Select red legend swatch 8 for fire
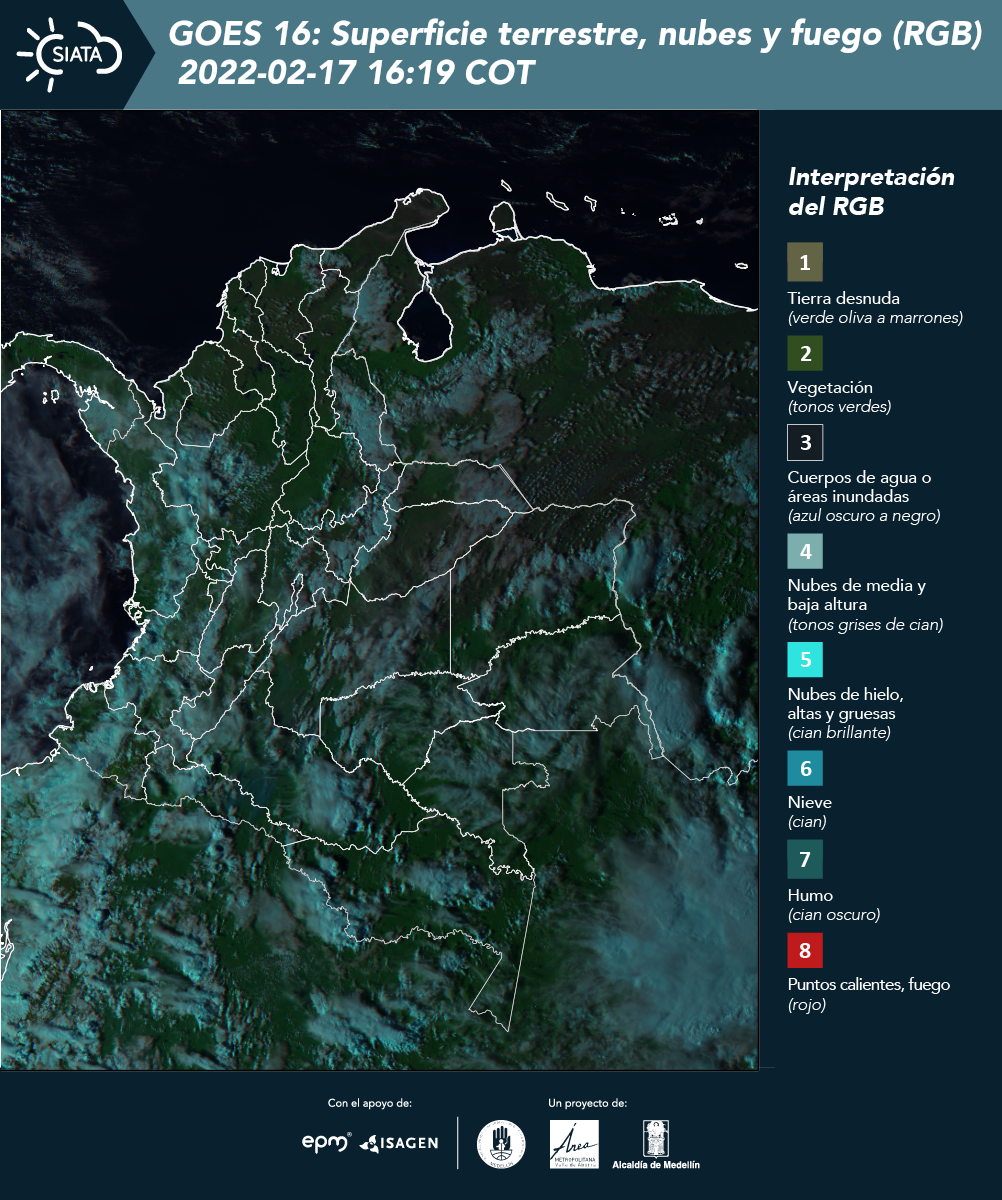The width and height of the screenshot is (1002, 1200). pyautogui.click(x=805, y=949)
